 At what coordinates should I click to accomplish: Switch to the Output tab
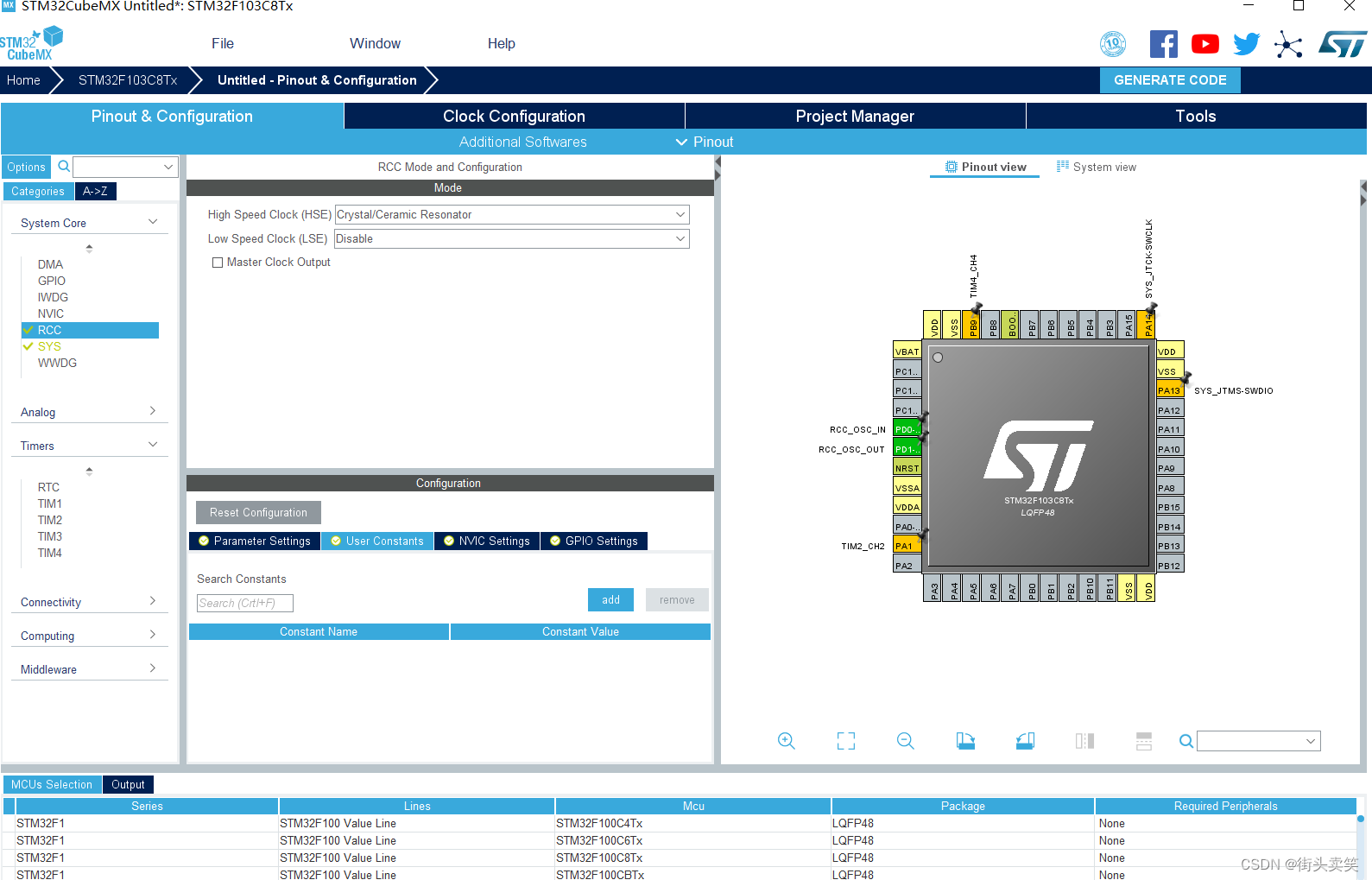point(128,784)
